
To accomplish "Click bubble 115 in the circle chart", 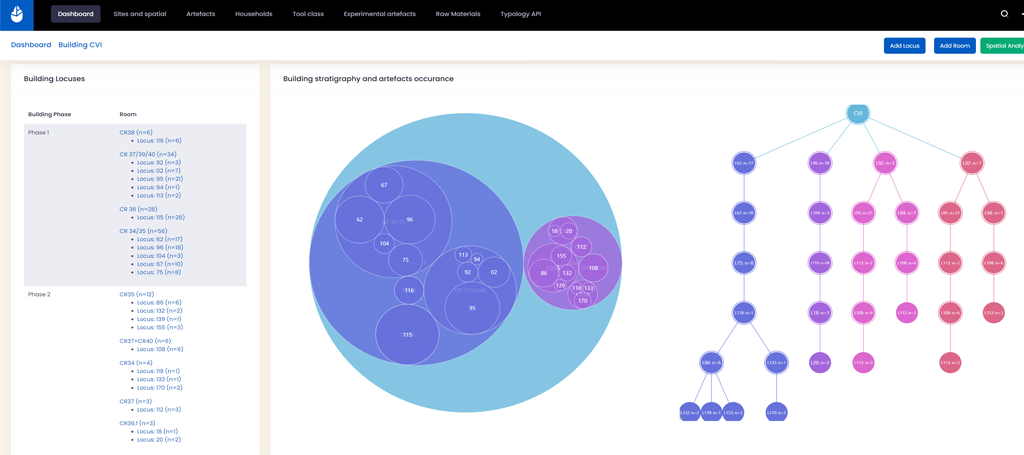I will [407, 335].
